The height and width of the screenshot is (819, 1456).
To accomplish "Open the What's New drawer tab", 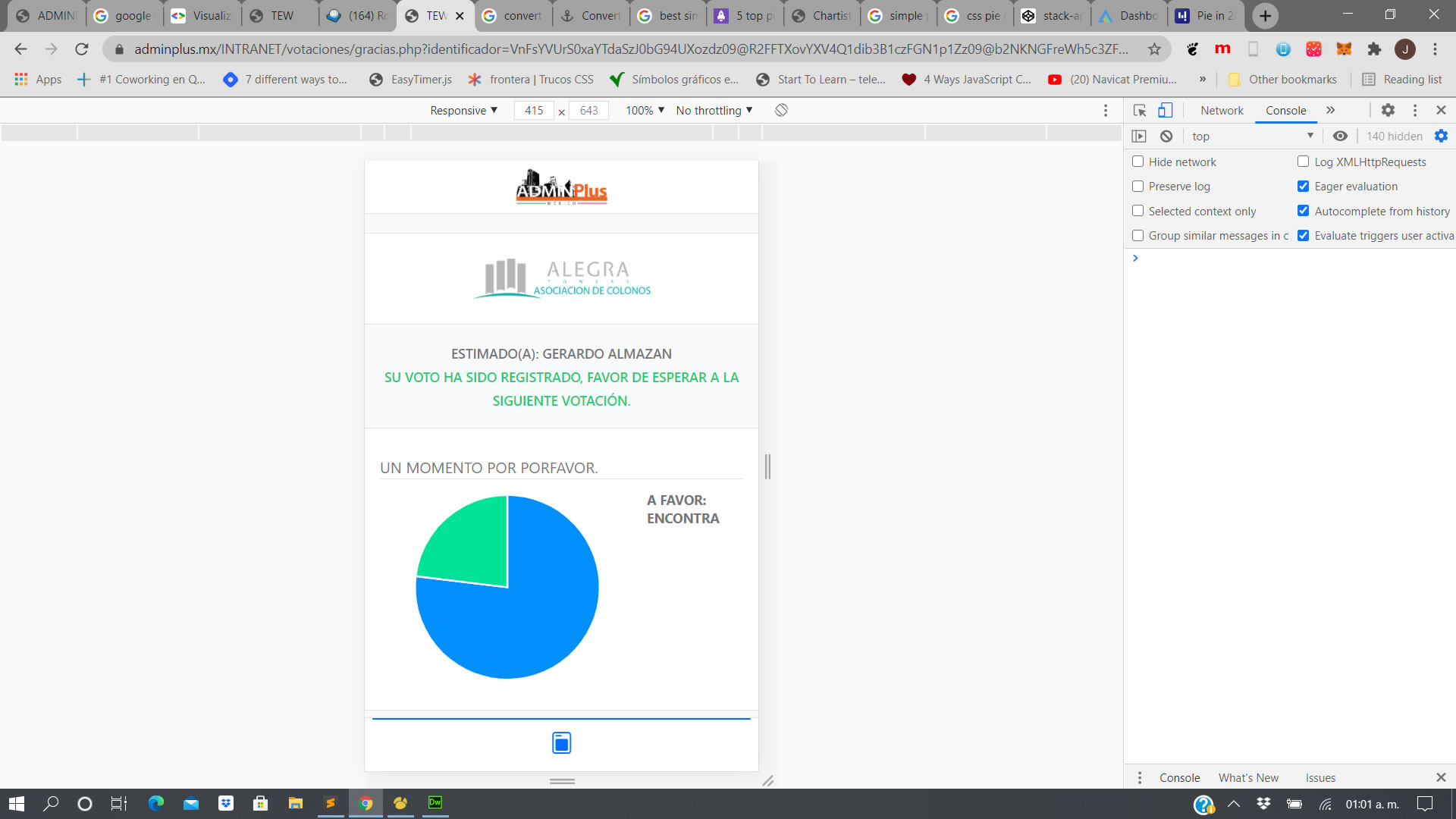I will (1248, 777).
